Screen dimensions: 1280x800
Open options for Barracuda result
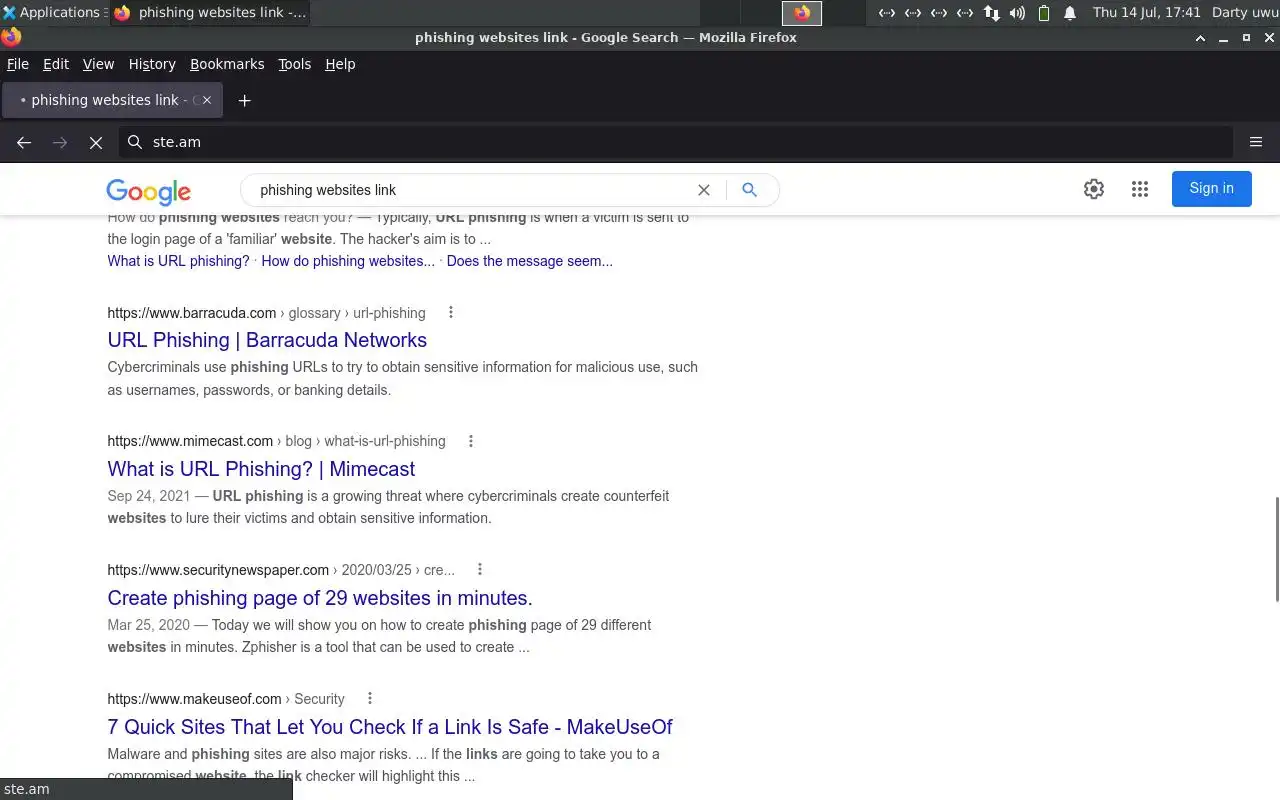pos(451,312)
